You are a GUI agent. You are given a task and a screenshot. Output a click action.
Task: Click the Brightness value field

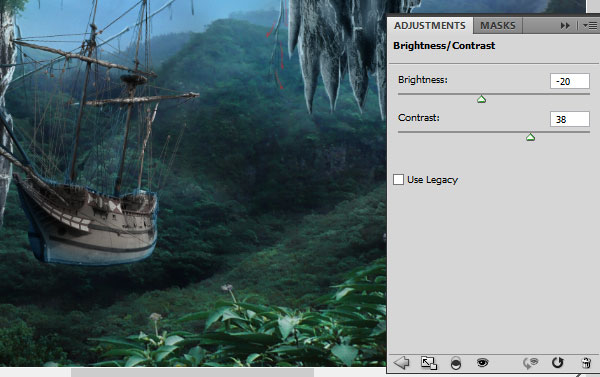tap(569, 81)
